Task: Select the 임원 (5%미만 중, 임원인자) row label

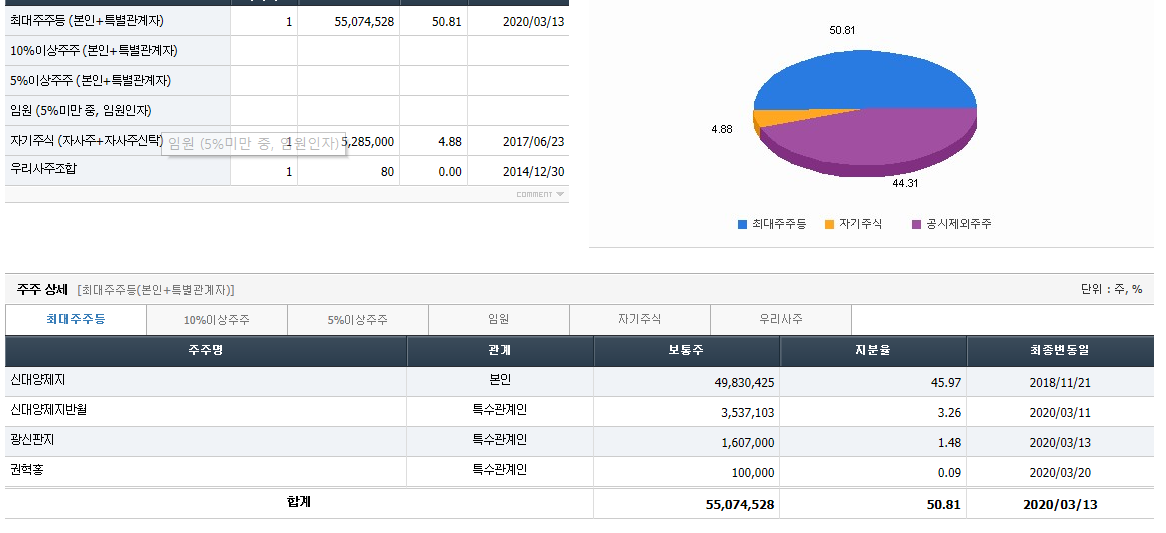Action: tap(81, 111)
